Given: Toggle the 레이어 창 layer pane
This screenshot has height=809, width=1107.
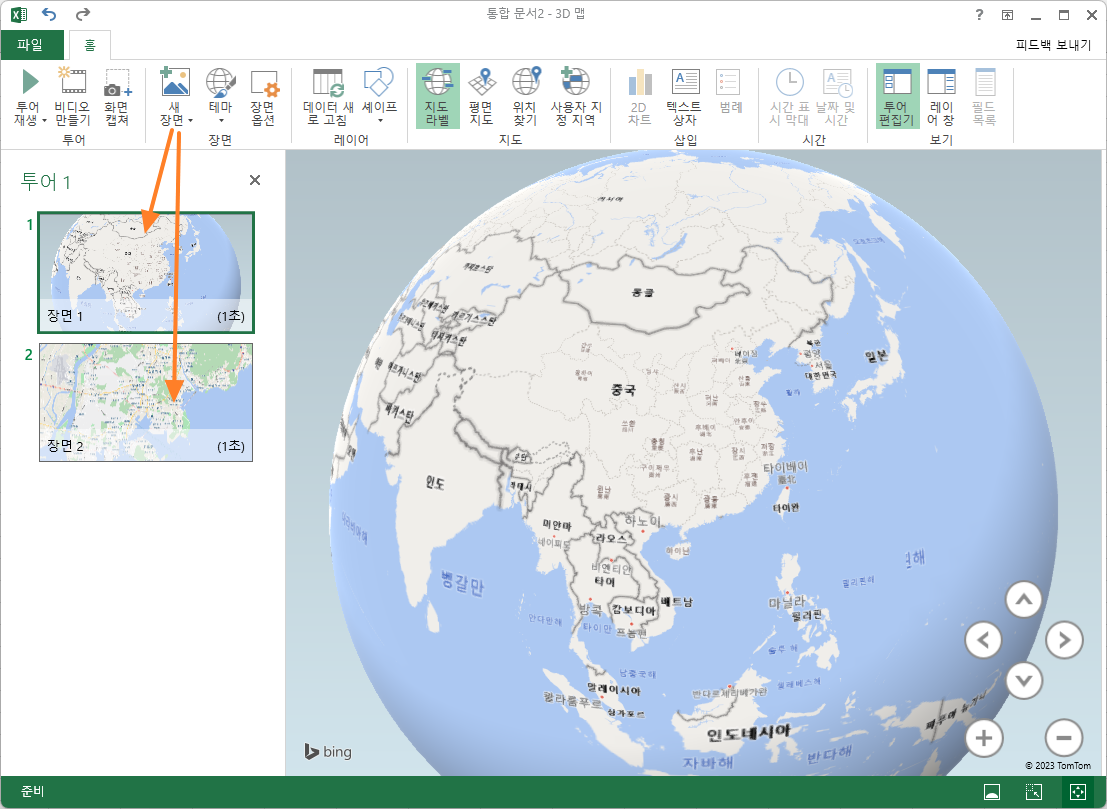Looking at the screenshot, I should [x=941, y=97].
